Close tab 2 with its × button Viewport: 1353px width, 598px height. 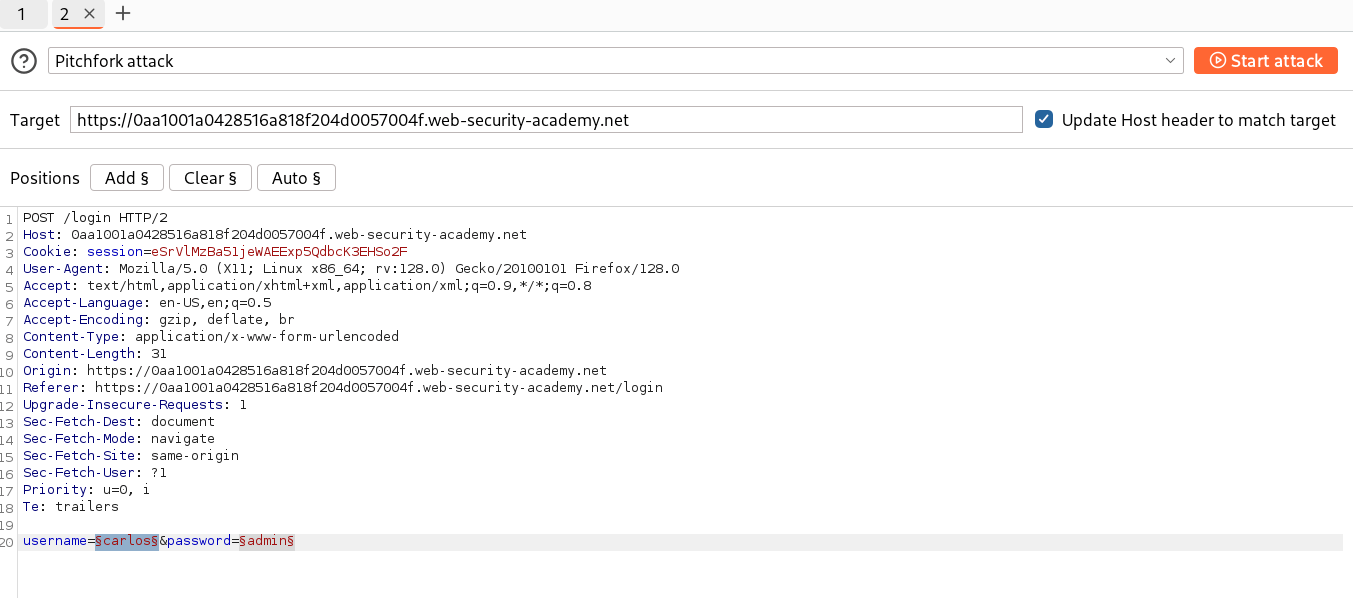tap(89, 14)
